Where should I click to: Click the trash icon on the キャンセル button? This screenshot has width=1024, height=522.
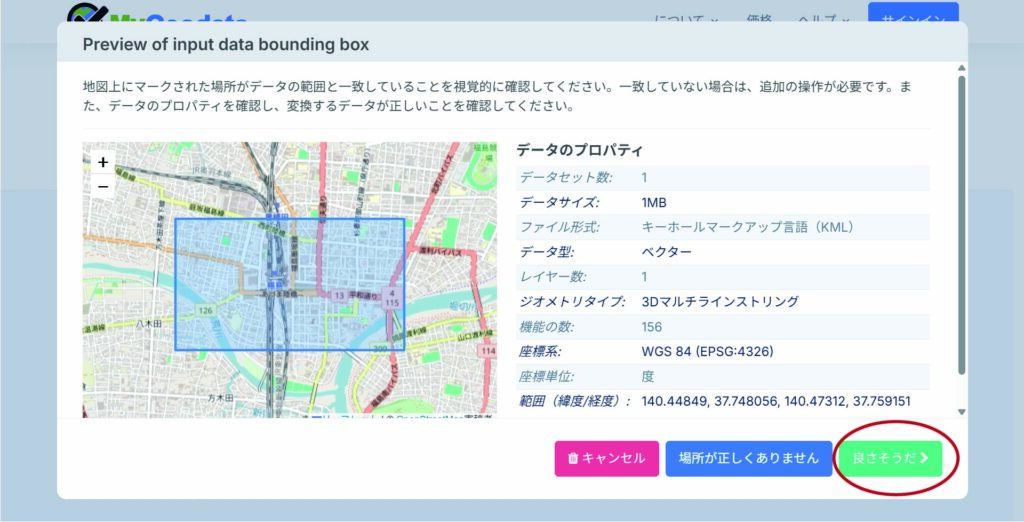[573, 458]
